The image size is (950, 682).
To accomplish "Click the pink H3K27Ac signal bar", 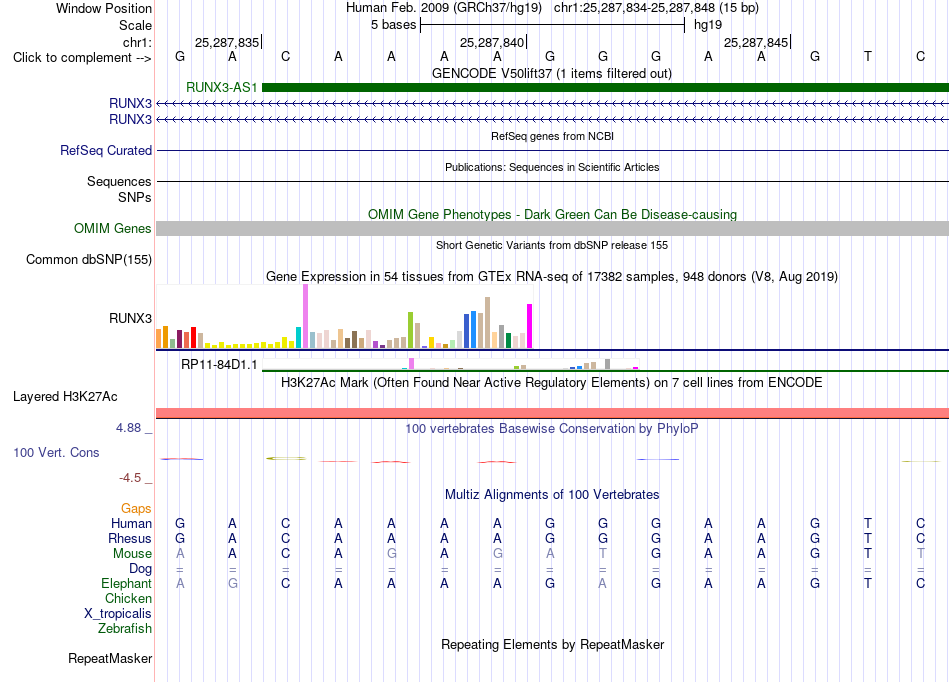I will point(553,413).
